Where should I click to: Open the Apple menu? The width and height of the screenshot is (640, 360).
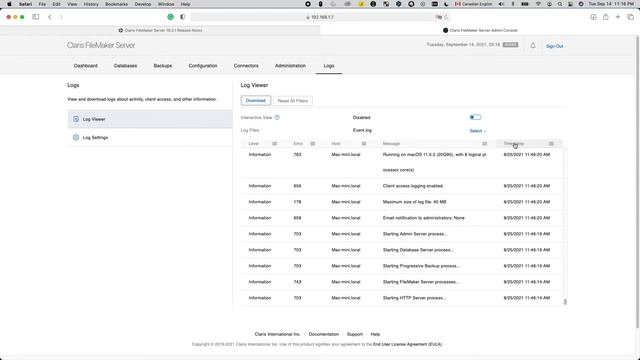pyautogui.click(x=9, y=4)
